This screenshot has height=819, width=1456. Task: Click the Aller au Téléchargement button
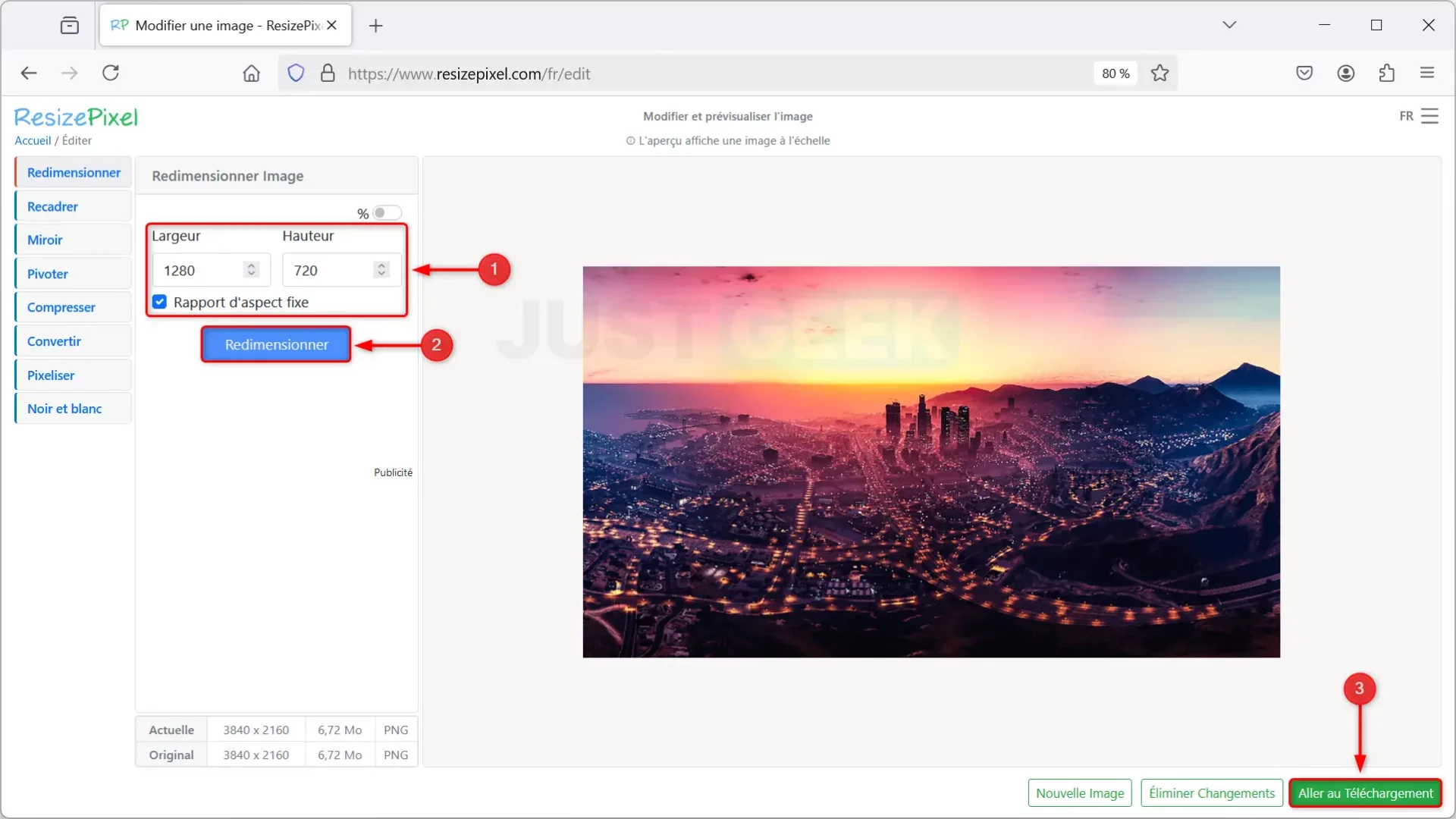coord(1365,793)
